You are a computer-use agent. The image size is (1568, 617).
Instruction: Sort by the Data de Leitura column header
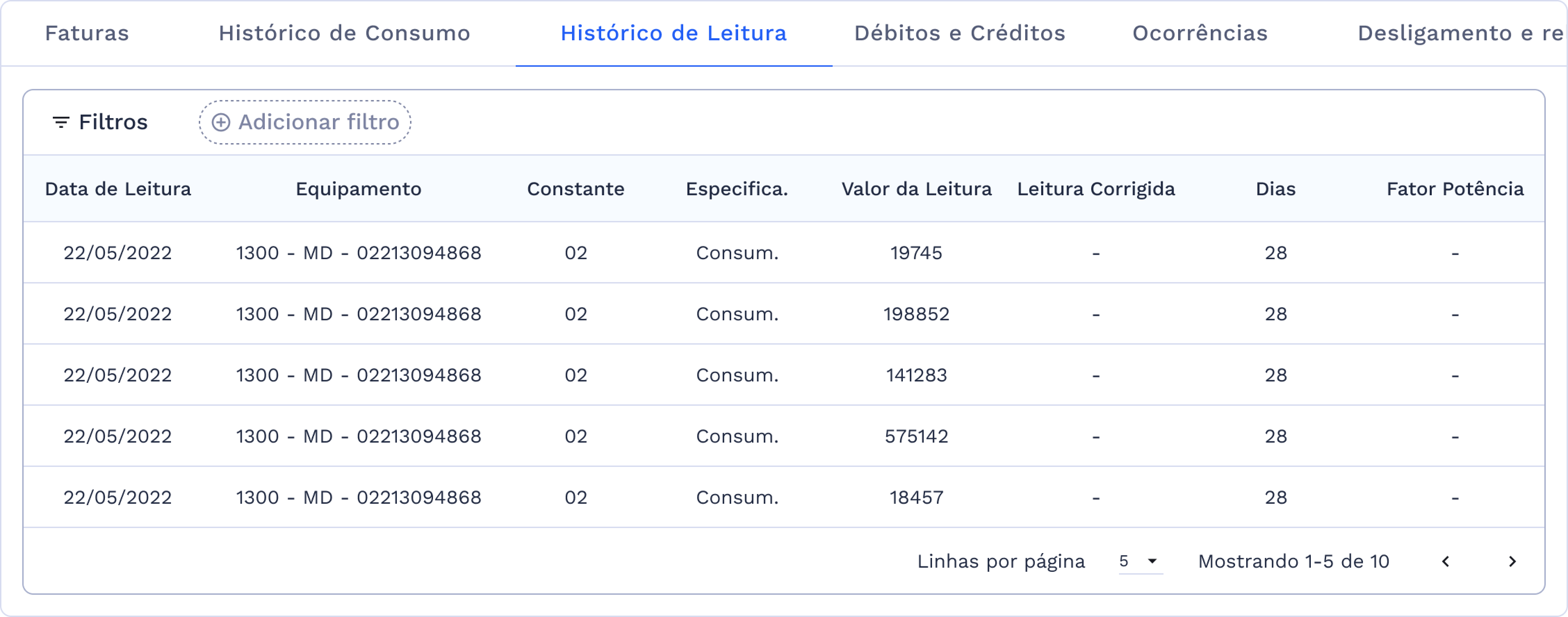click(117, 189)
